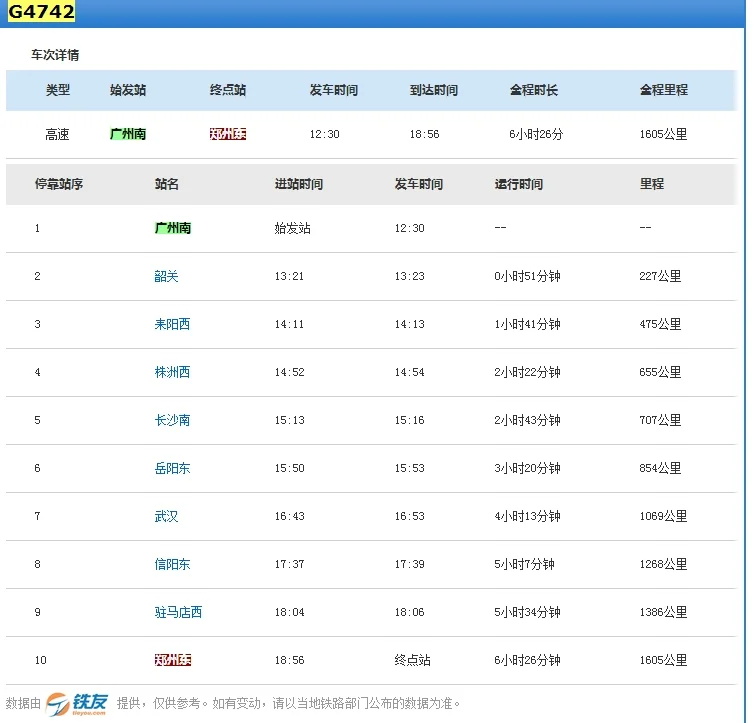This screenshot has height=723, width=755.
Task: Click the 停靠站序 column header
Action: pyautogui.click(x=59, y=184)
